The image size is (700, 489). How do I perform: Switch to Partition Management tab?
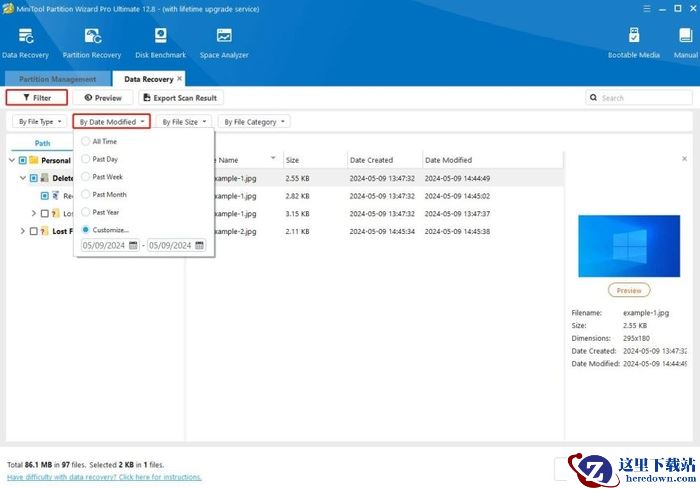57,79
